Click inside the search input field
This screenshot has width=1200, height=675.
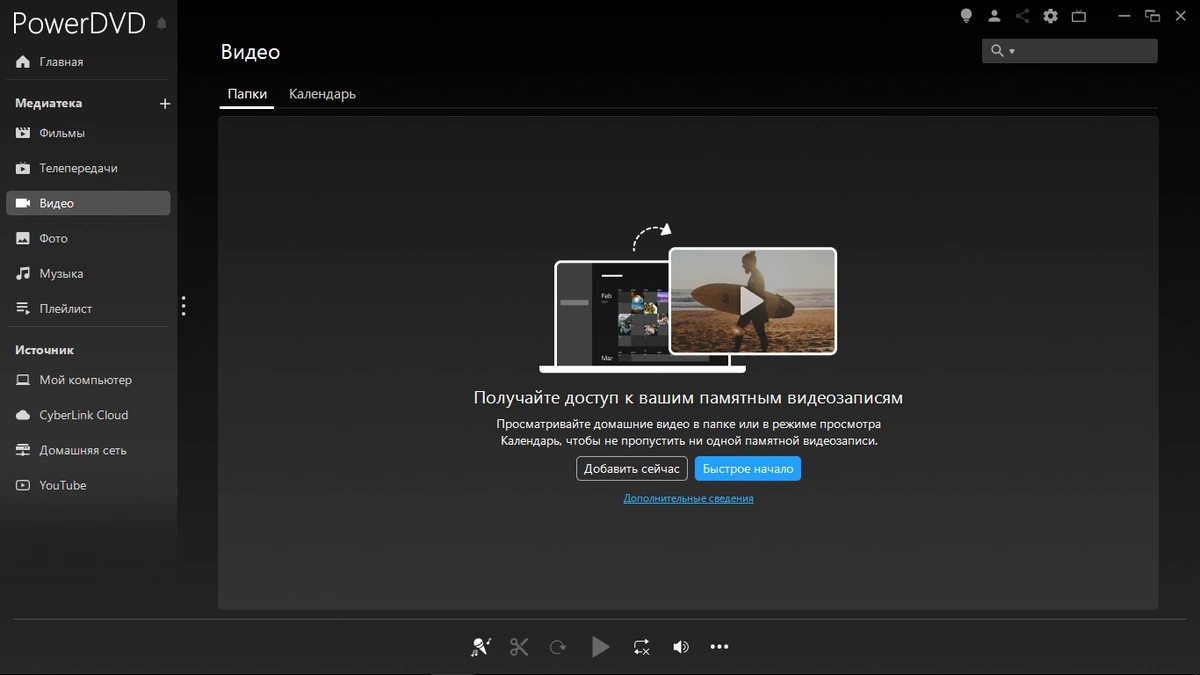1085,51
